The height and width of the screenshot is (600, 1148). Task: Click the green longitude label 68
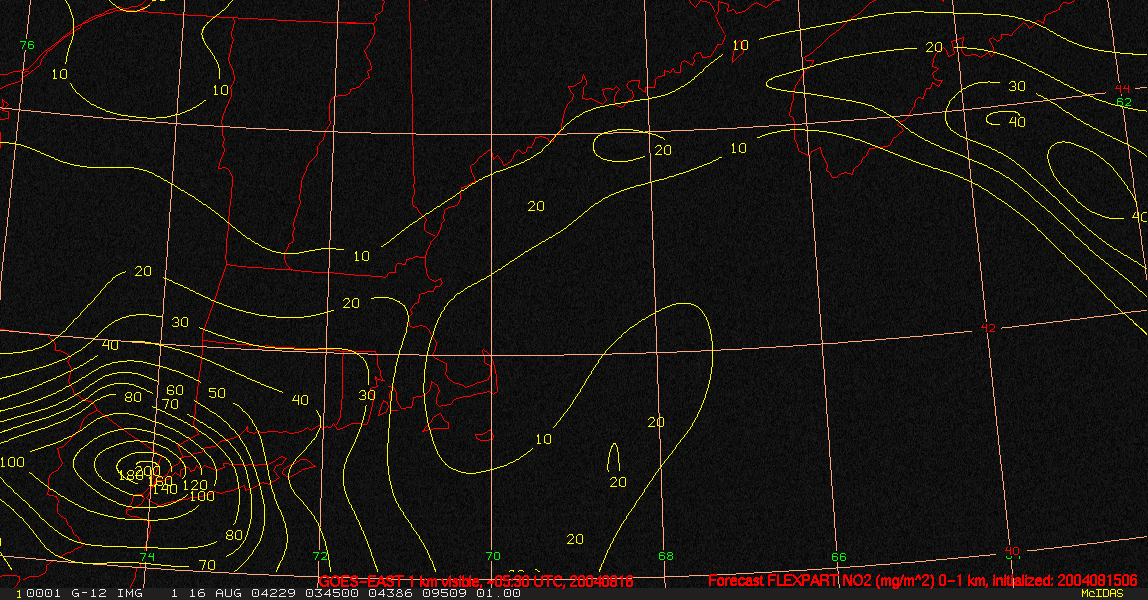click(666, 556)
